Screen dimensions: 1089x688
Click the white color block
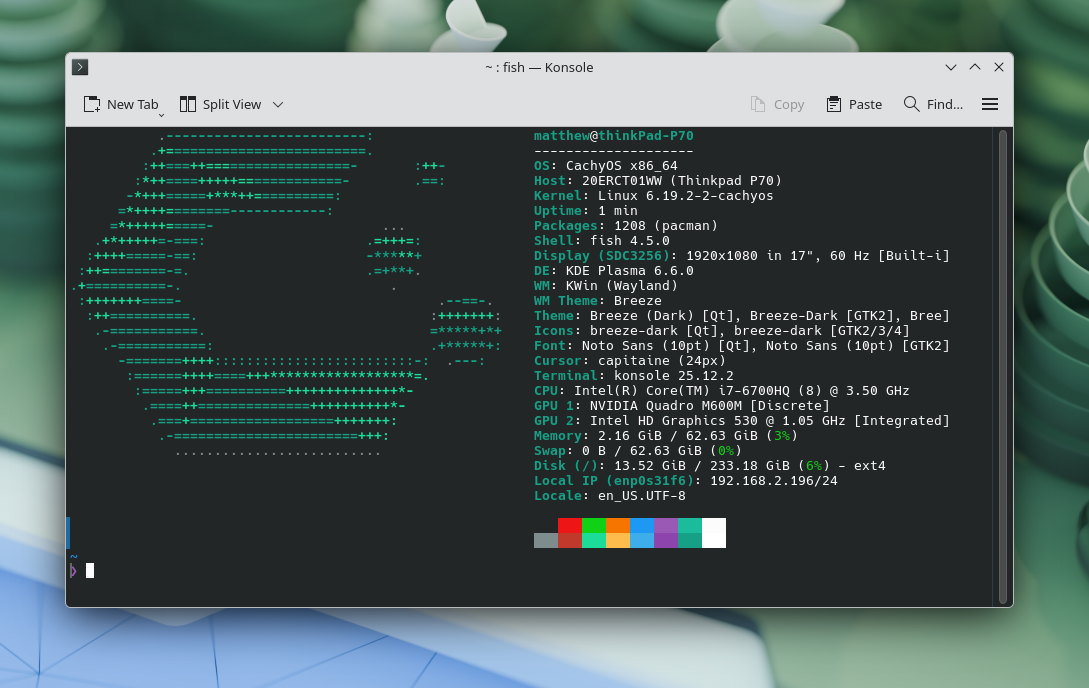click(x=714, y=532)
